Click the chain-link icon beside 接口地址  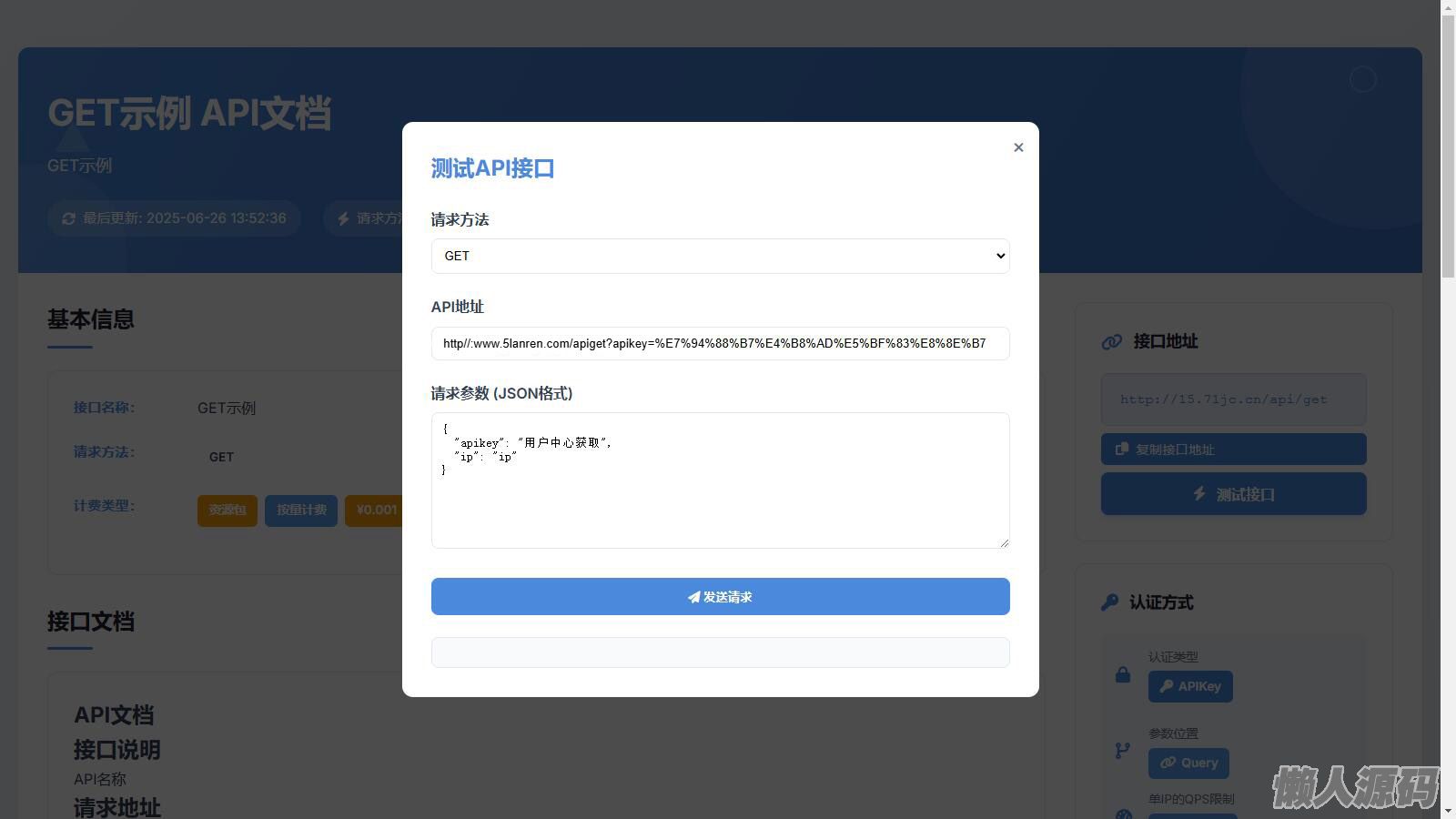(1112, 342)
